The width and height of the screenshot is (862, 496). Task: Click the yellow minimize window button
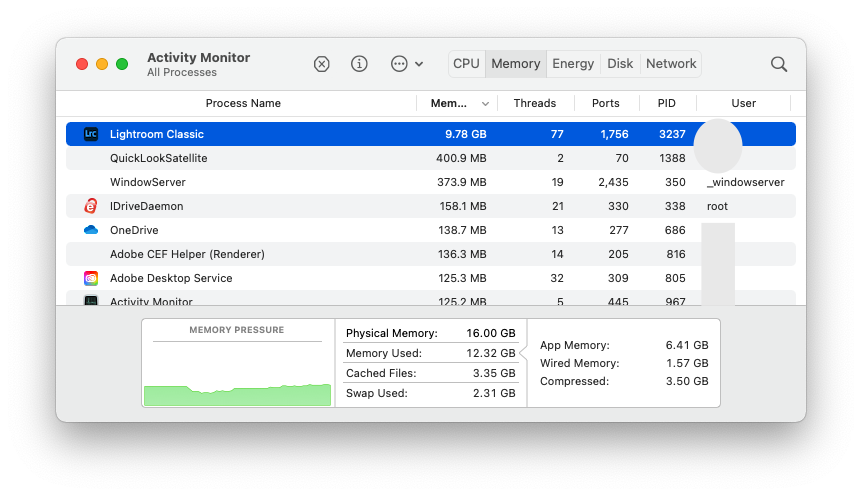pos(102,64)
